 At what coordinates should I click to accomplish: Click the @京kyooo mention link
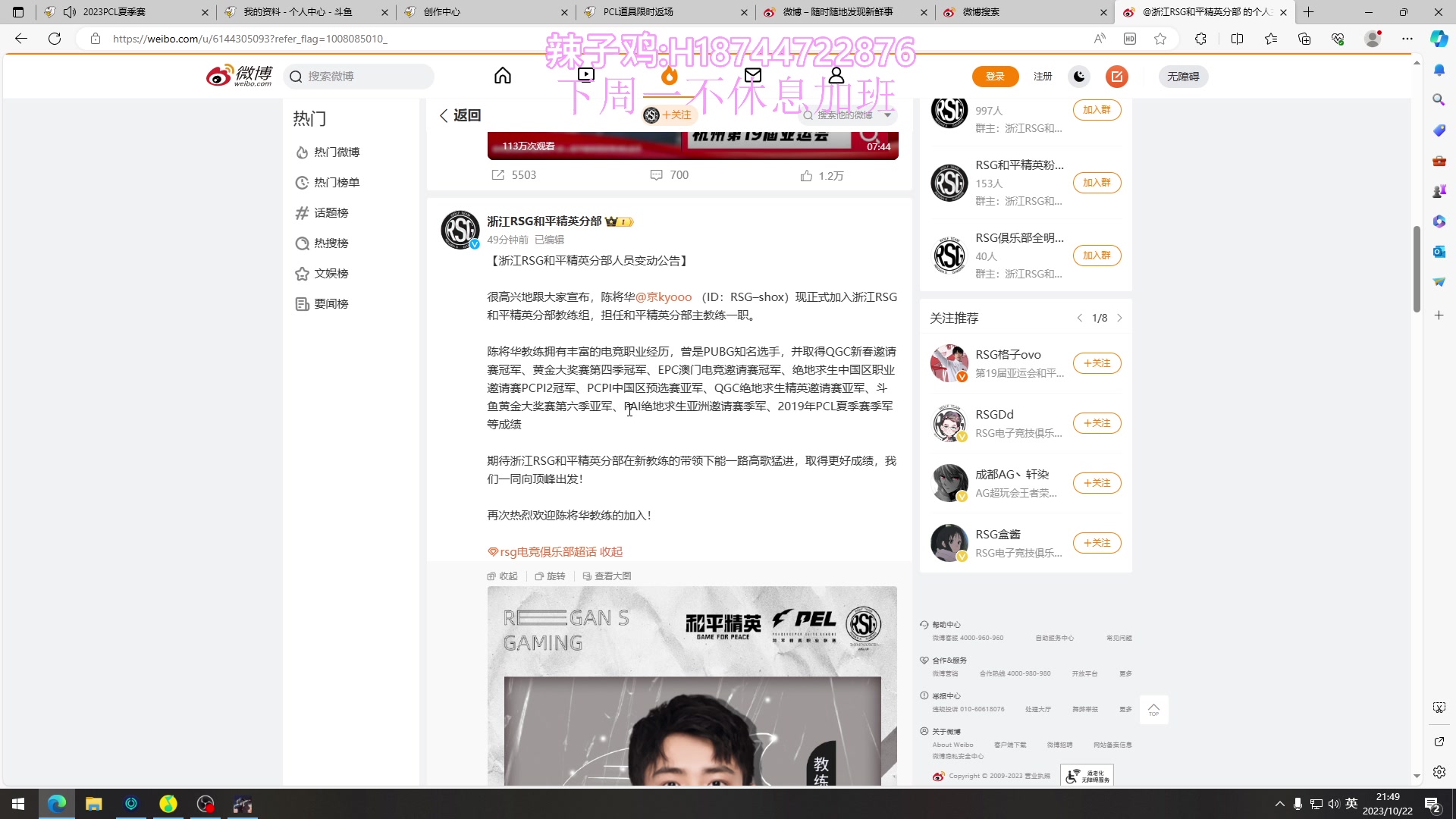tap(664, 297)
